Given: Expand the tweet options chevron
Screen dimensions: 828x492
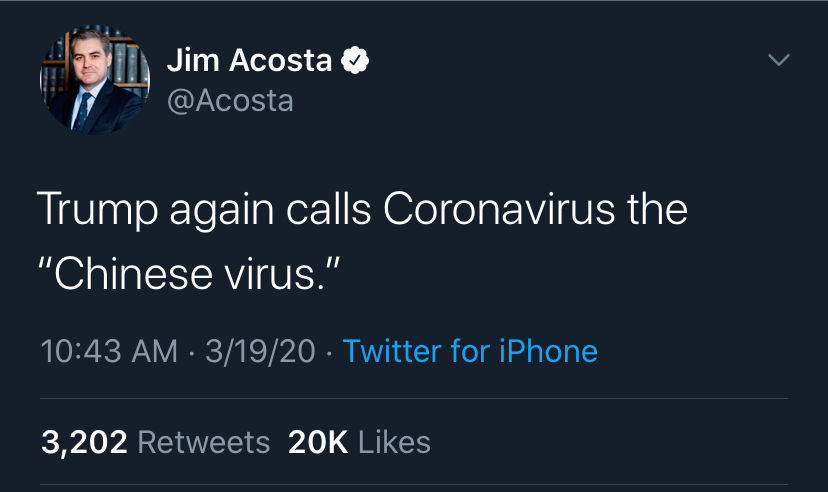Looking at the screenshot, I should [779, 60].
